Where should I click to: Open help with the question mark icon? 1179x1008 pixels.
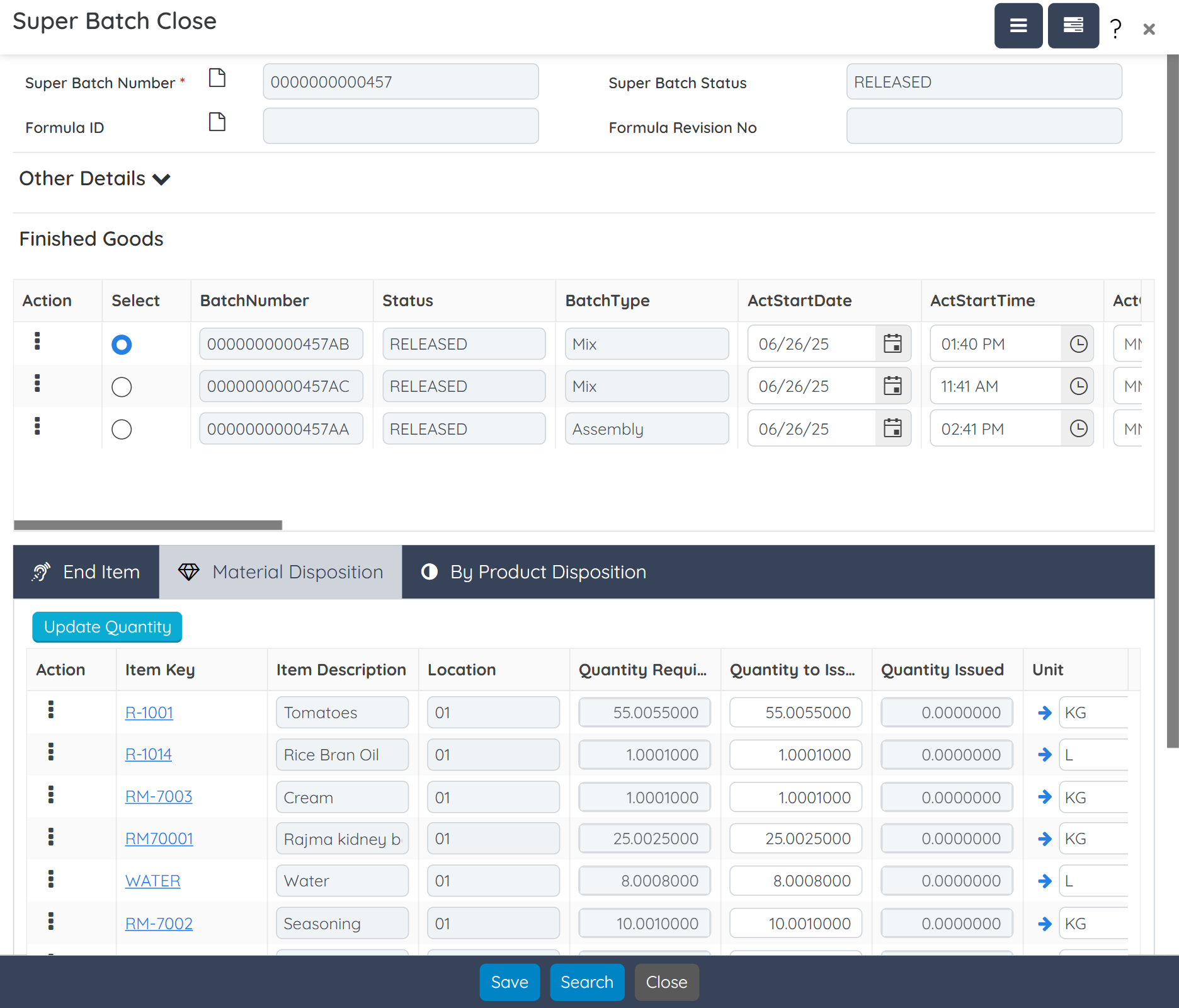tap(1116, 28)
